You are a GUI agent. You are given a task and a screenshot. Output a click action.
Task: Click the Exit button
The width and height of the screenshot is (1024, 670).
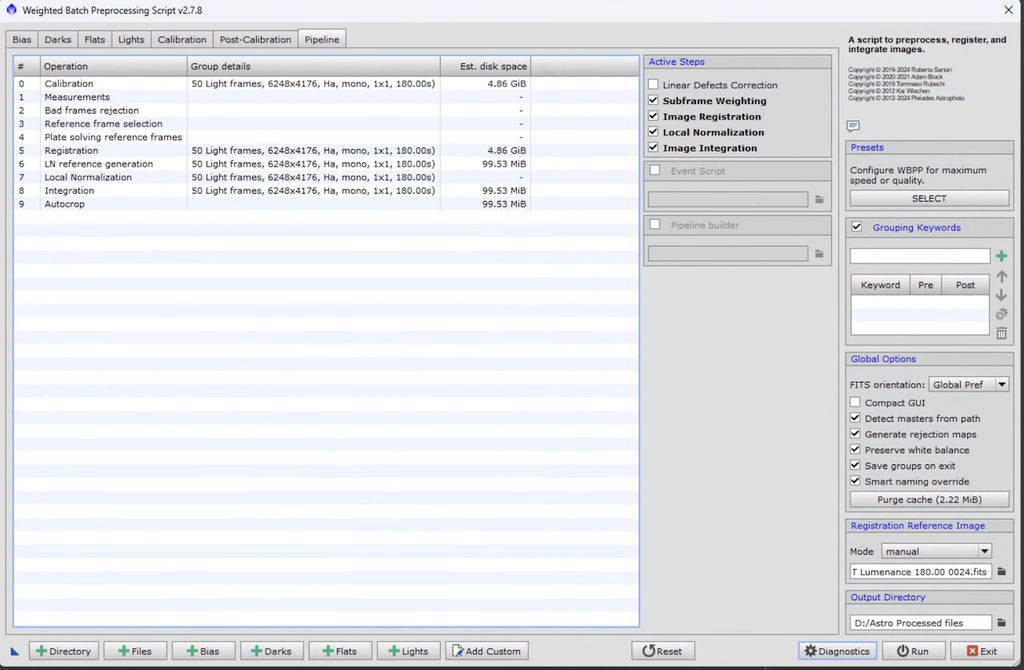point(982,651)
